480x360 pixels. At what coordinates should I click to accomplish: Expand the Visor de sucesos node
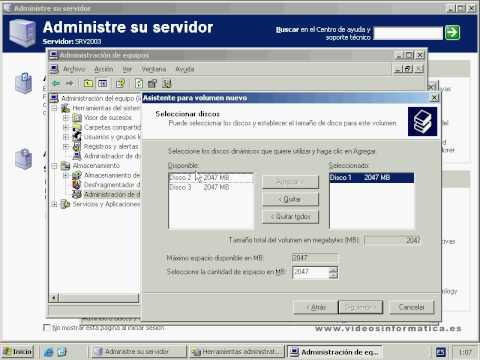pos(66,118)
